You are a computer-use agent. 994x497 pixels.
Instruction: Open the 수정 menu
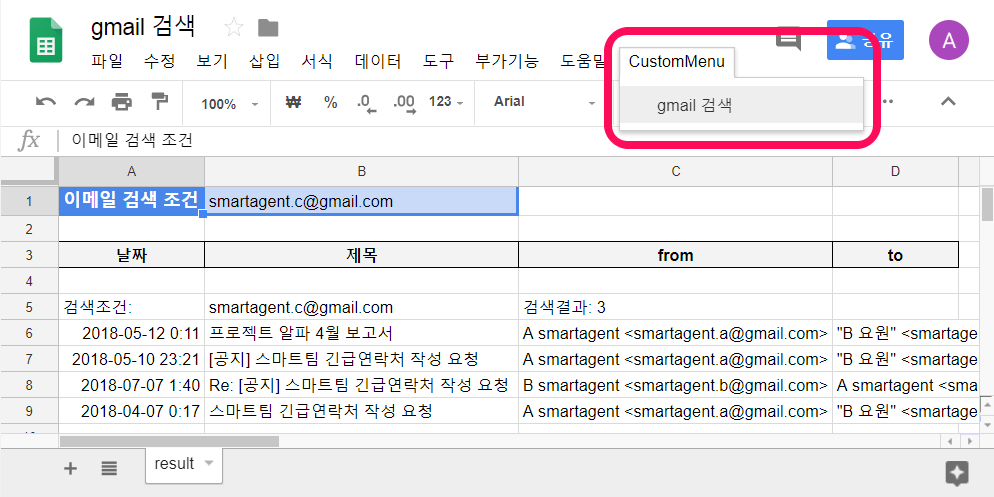[x=159, y=61]
